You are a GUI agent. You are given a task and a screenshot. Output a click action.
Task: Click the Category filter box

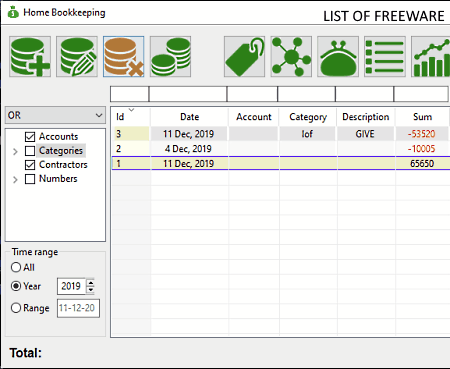(x=307, y=94)
